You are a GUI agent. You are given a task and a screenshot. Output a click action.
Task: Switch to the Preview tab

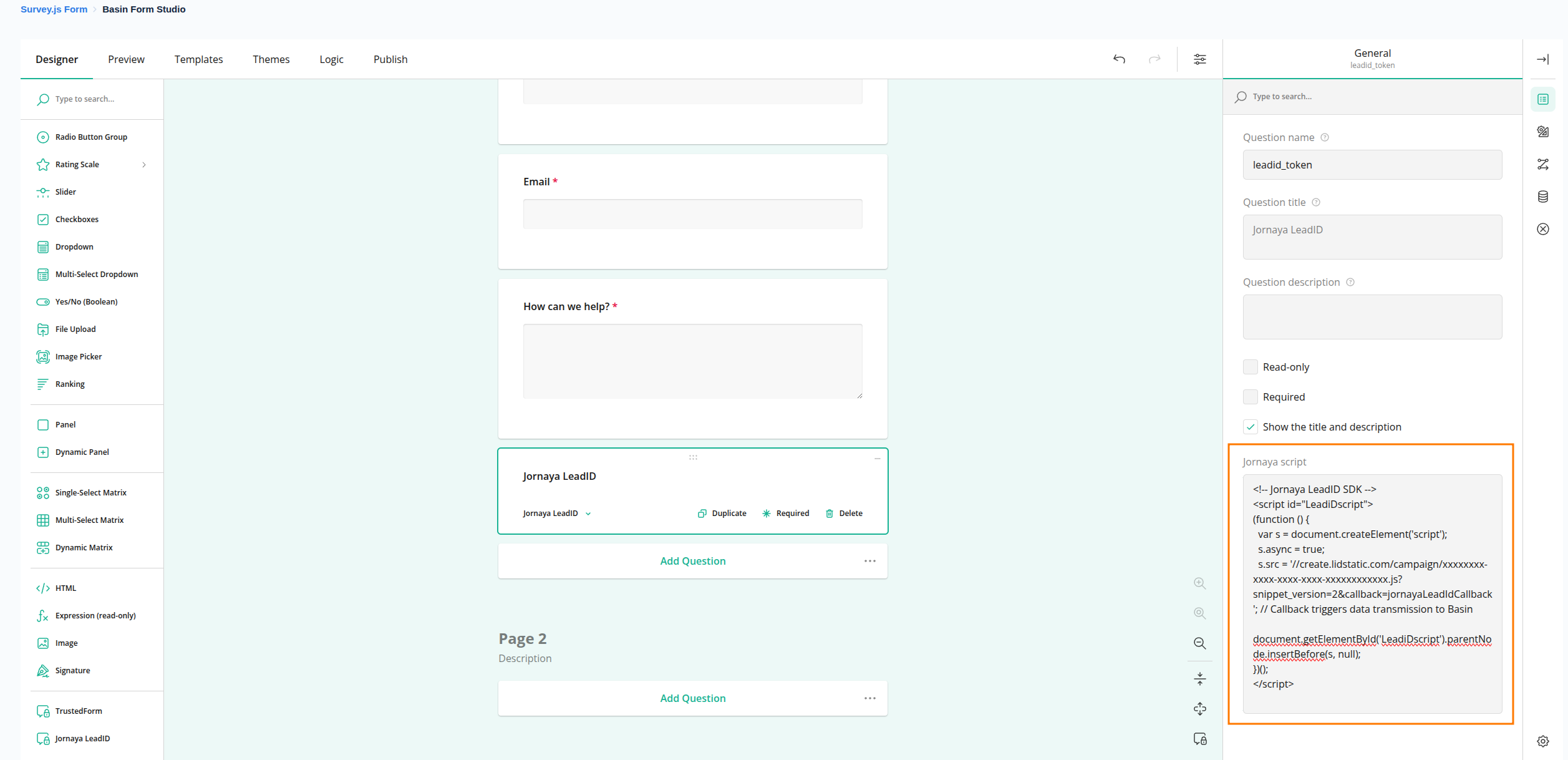point(126,59)
